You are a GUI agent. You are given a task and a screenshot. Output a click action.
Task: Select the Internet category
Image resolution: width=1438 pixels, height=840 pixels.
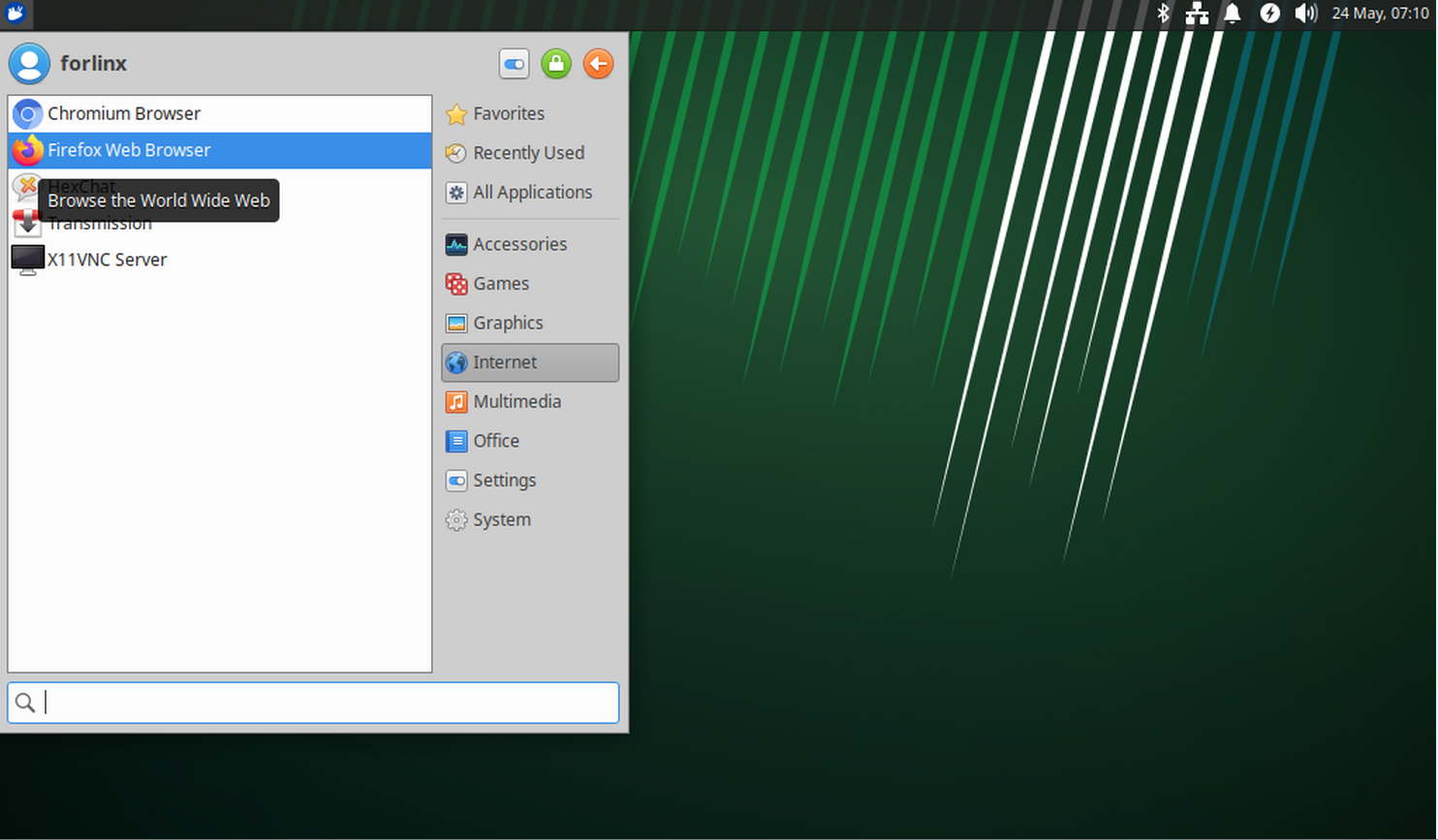coord(530,362)
